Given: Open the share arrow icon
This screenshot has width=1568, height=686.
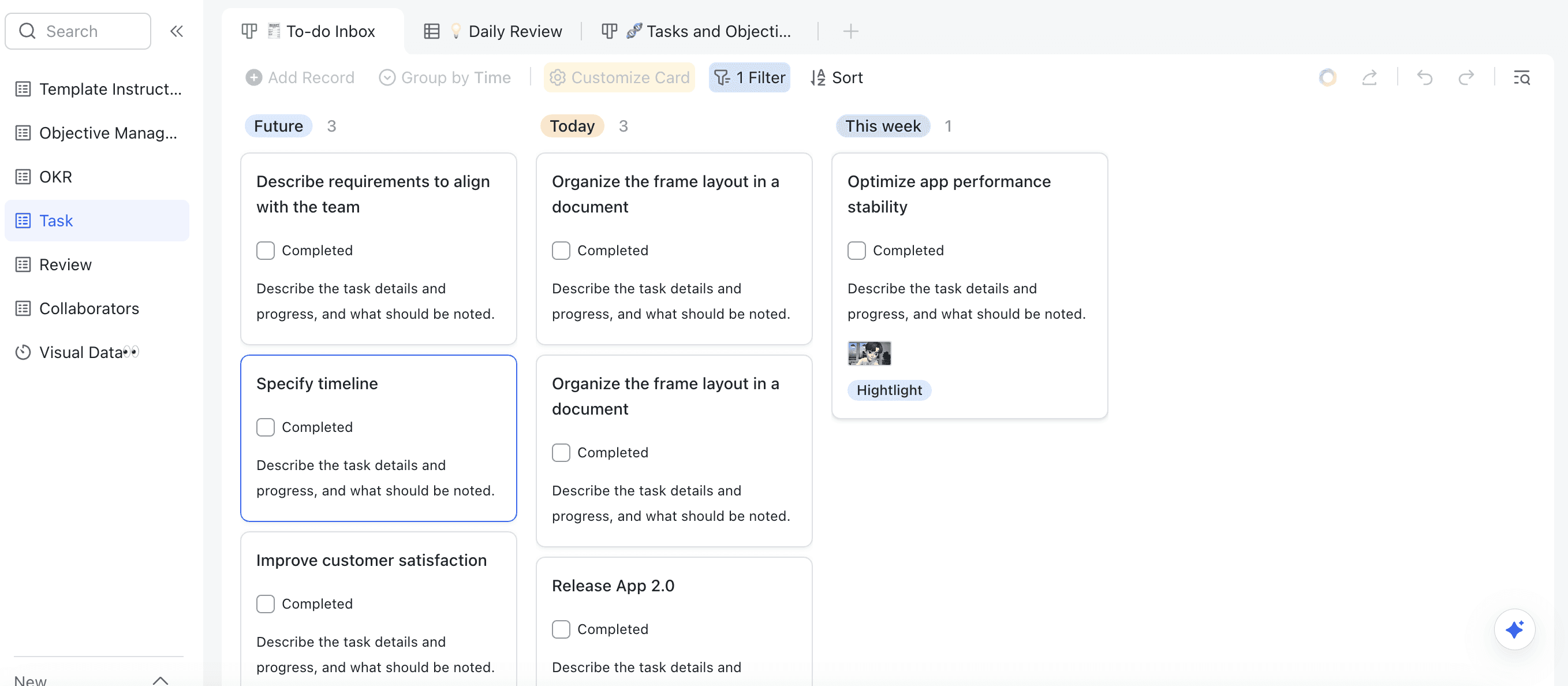Looking at the screenshot, I should (x=1369, y=77).
